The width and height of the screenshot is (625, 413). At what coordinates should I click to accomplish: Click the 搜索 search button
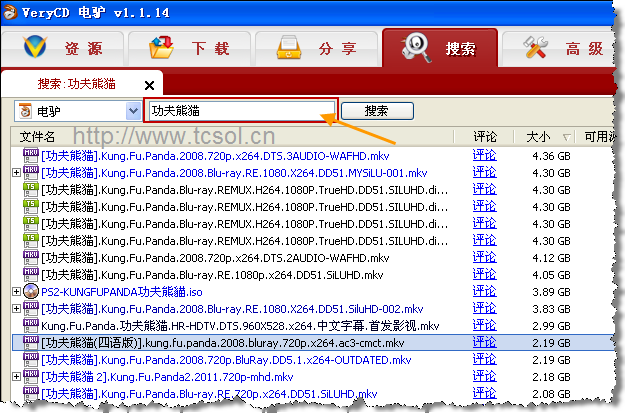[377, 111]
